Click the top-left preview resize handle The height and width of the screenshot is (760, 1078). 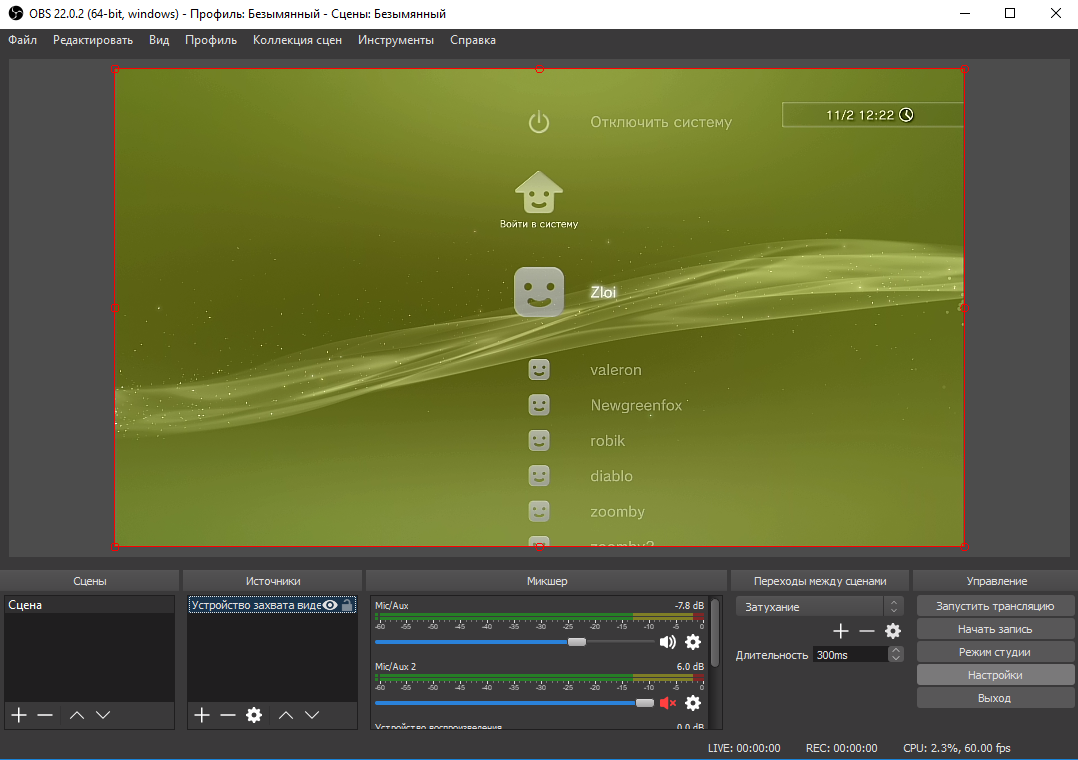(116, 69)
